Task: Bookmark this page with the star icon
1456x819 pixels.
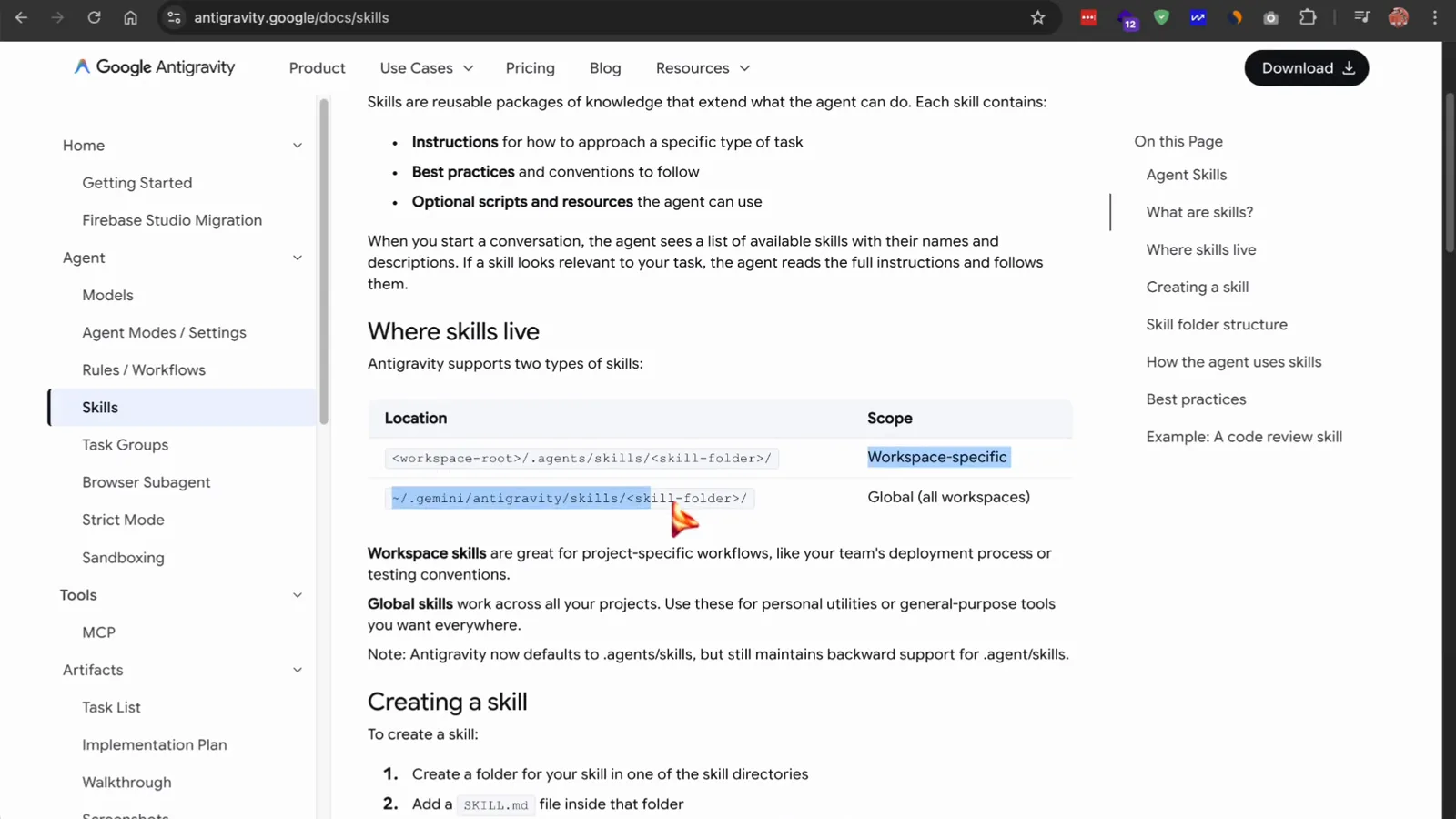Action: coord(1037,17)
